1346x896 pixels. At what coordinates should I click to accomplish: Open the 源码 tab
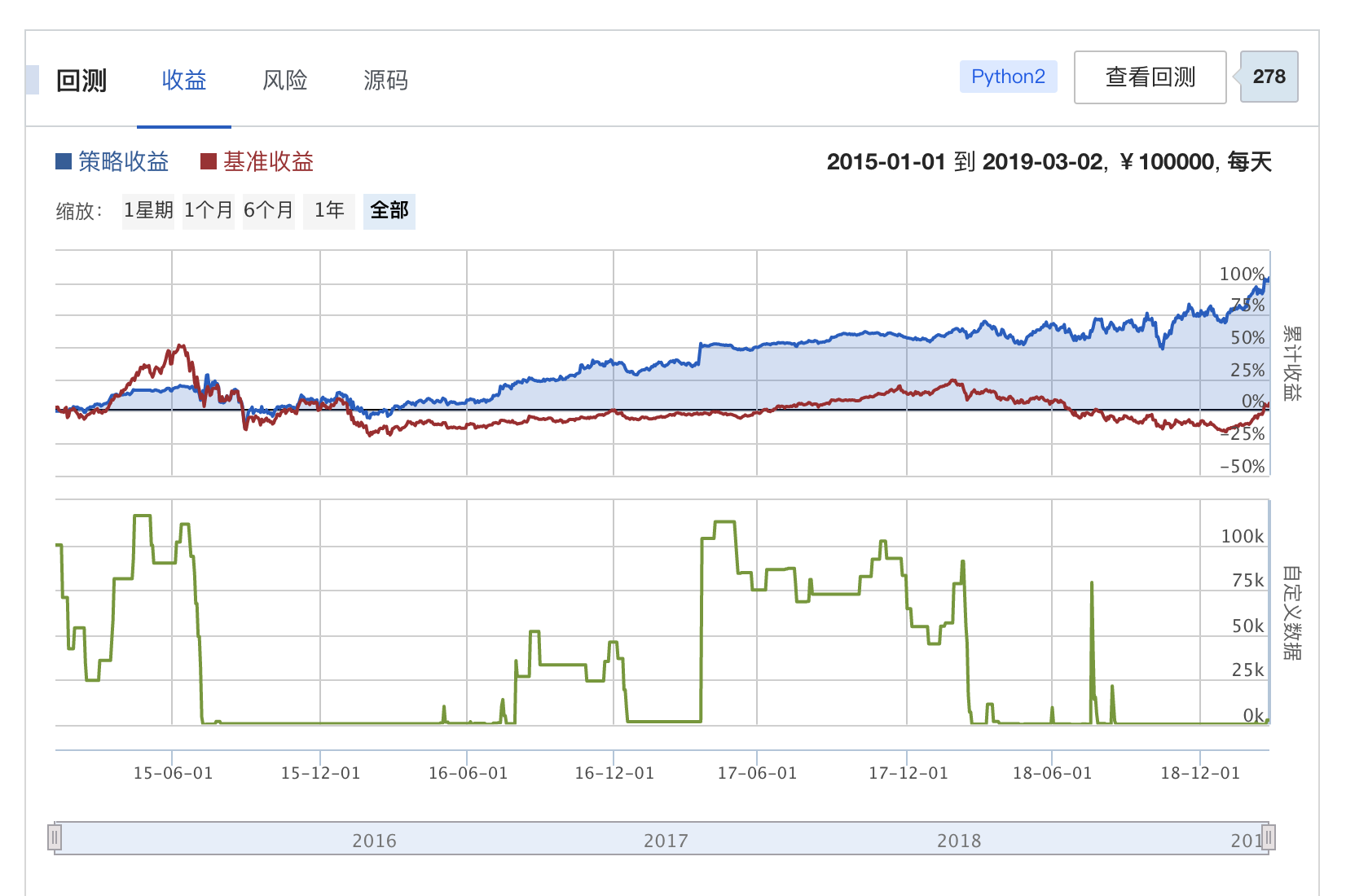tap(385, 80)
